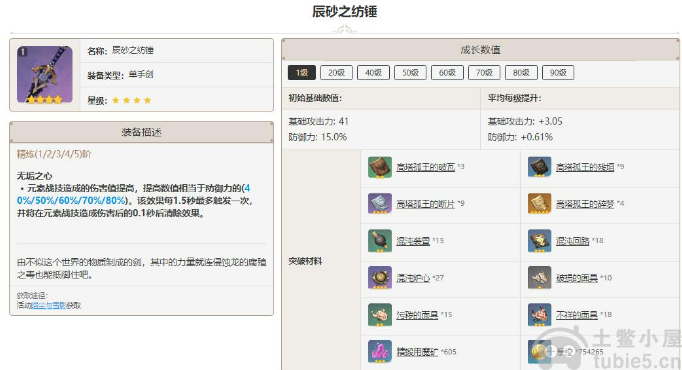Open the 混沌炉心 text link
This screenshot has width=682, height=370.
(413, 278)
